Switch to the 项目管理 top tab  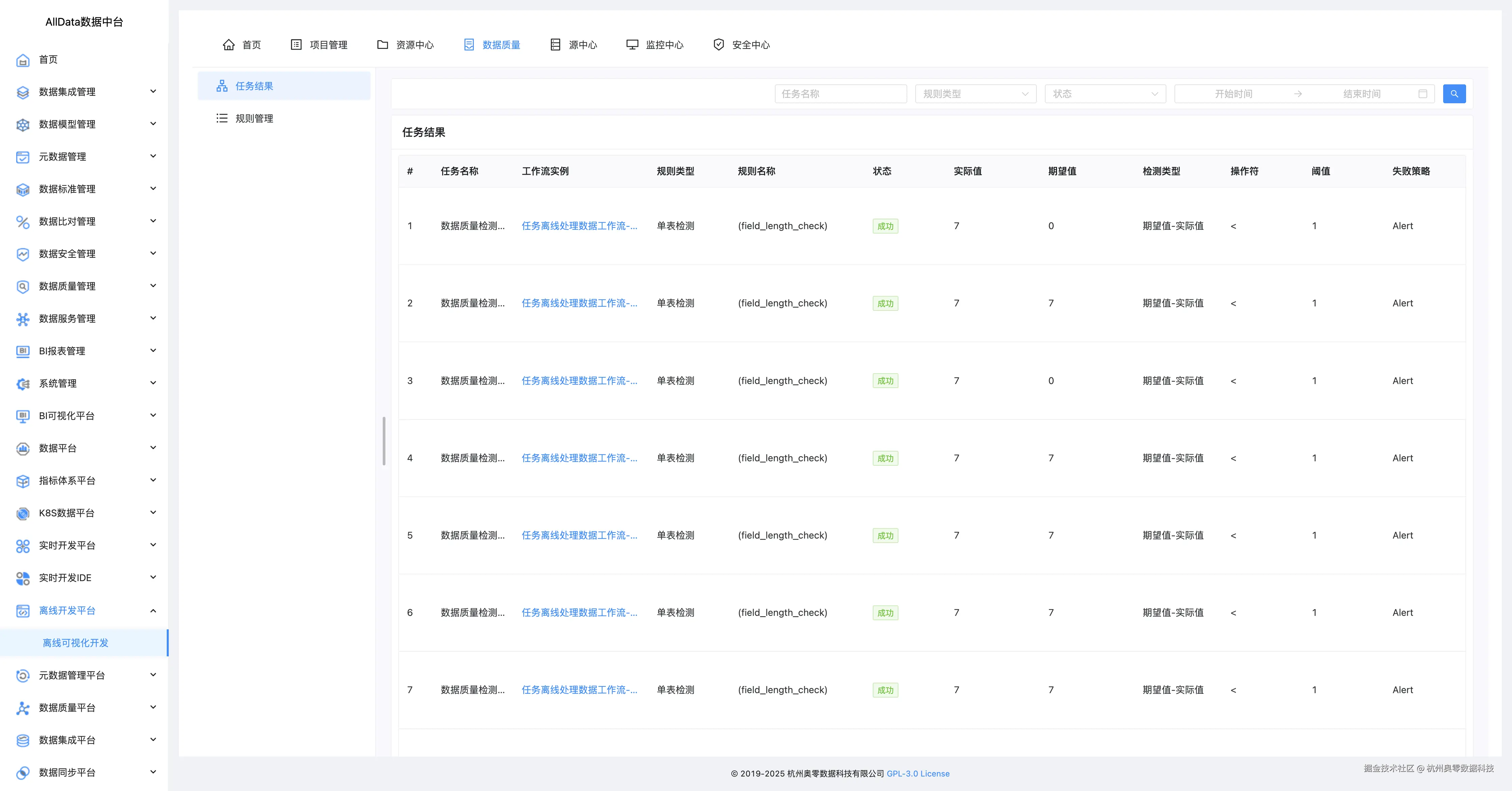pyautogui.click(x=319, y=45)
